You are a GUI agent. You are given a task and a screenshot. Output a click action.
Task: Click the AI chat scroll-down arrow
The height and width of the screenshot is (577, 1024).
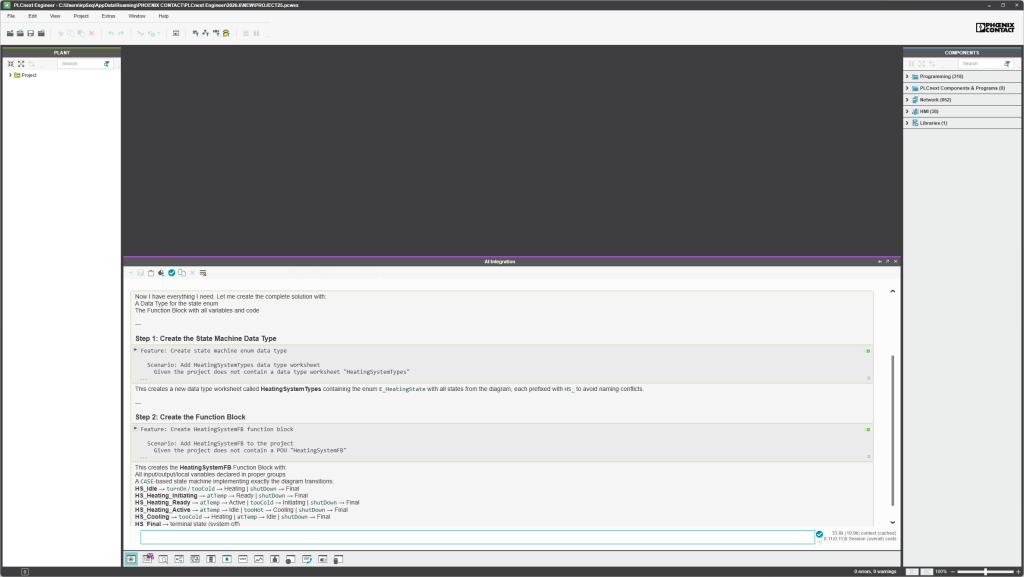pos(892,522)
